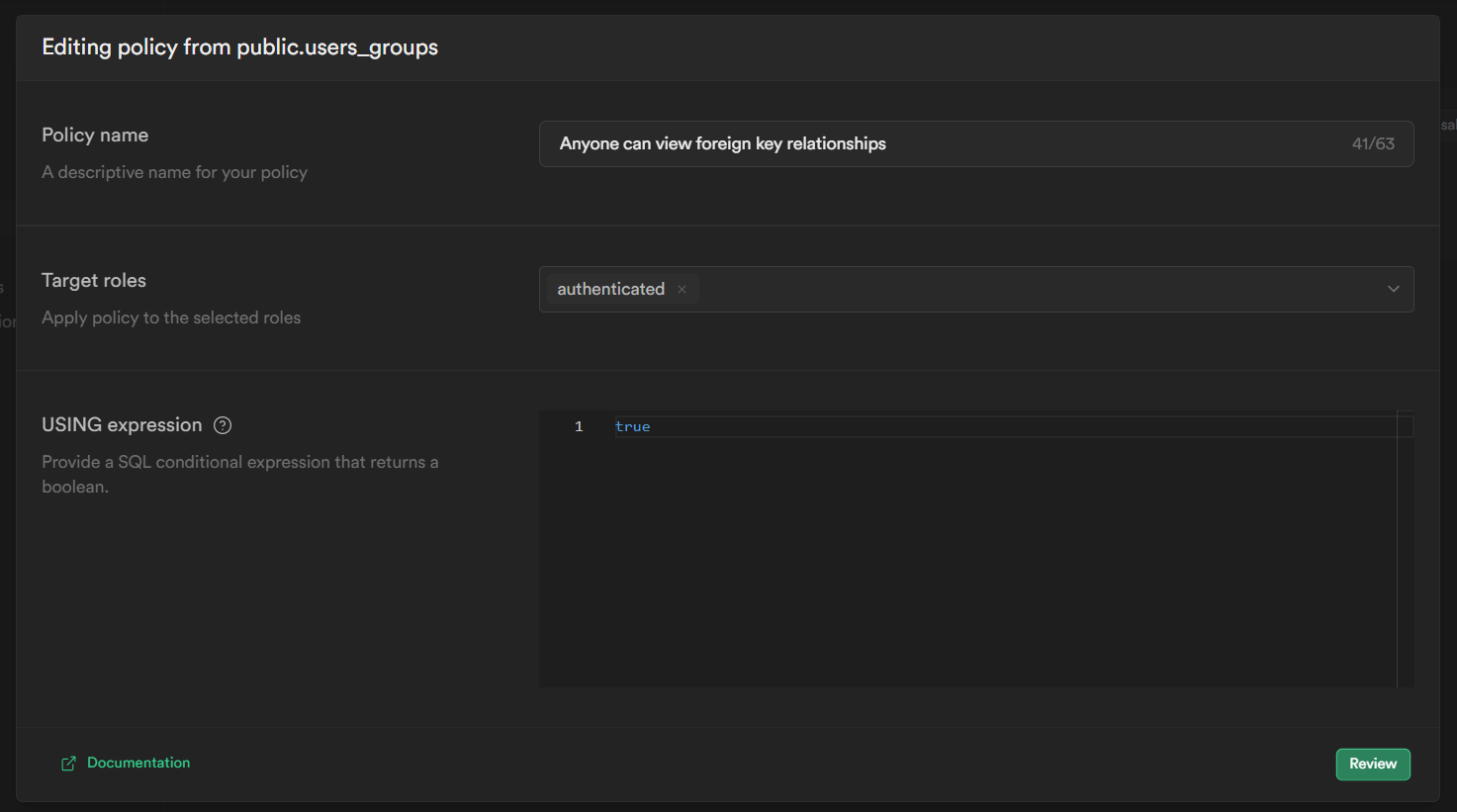
Task: Click line number 1 in the SQL editor
Action: 579,425
